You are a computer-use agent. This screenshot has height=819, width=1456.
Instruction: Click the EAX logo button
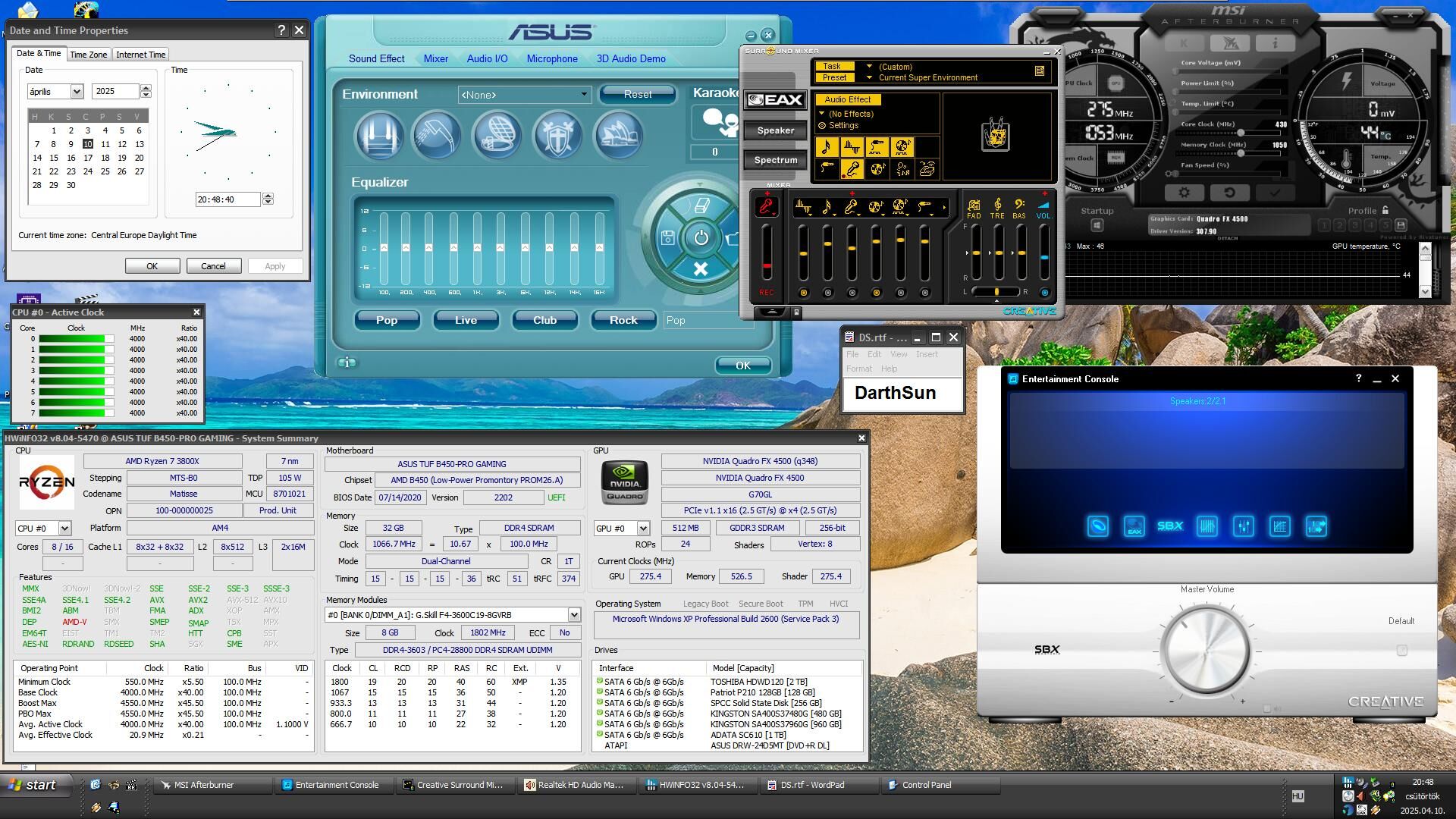tap(775, 99)
